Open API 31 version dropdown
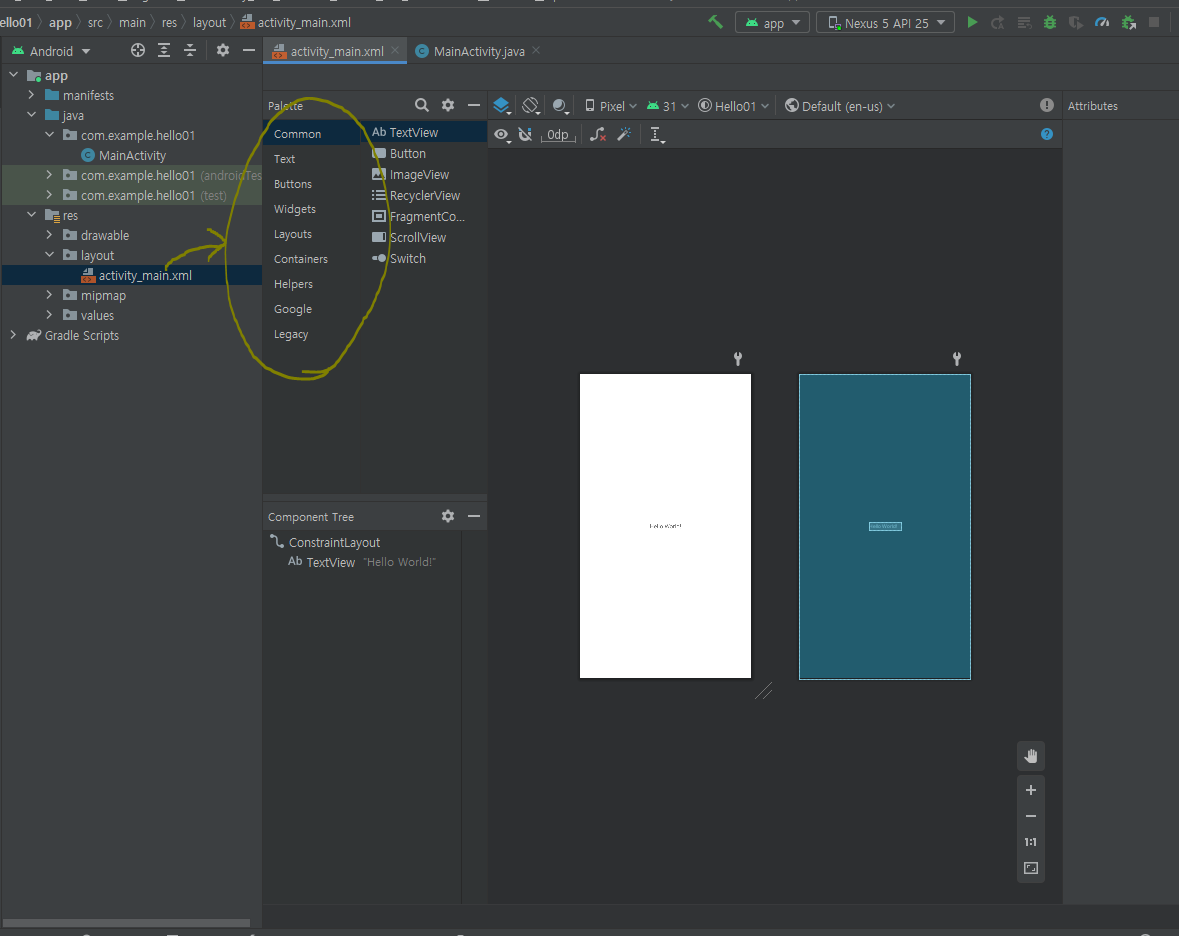Screen dimensions: 1179x936 coord(668,106)
